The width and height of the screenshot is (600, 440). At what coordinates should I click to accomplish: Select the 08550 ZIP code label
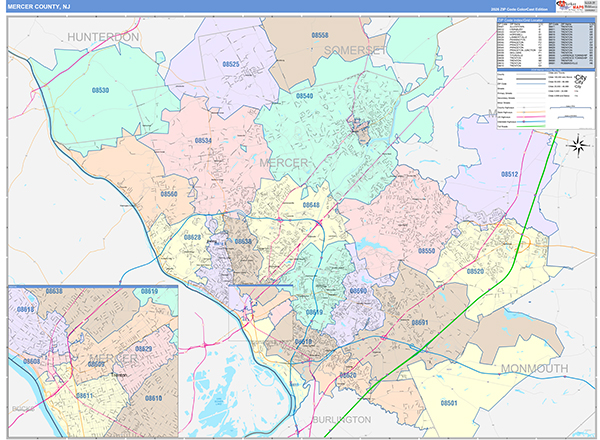pyautogui.click(x=427, y=251)
